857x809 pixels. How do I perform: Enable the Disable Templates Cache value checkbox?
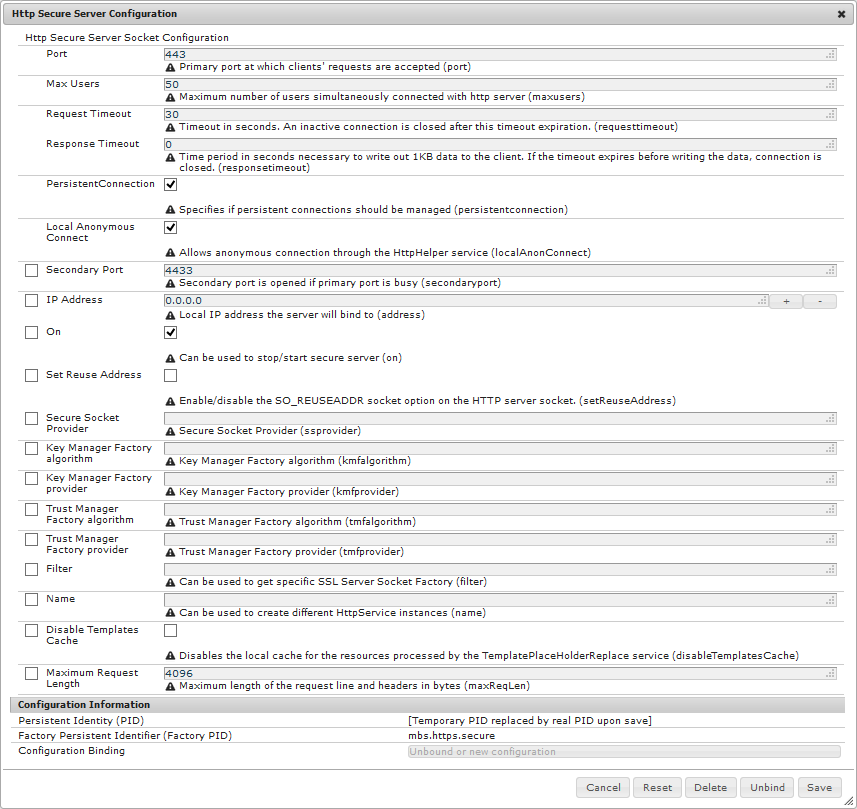tap(171, 631)
